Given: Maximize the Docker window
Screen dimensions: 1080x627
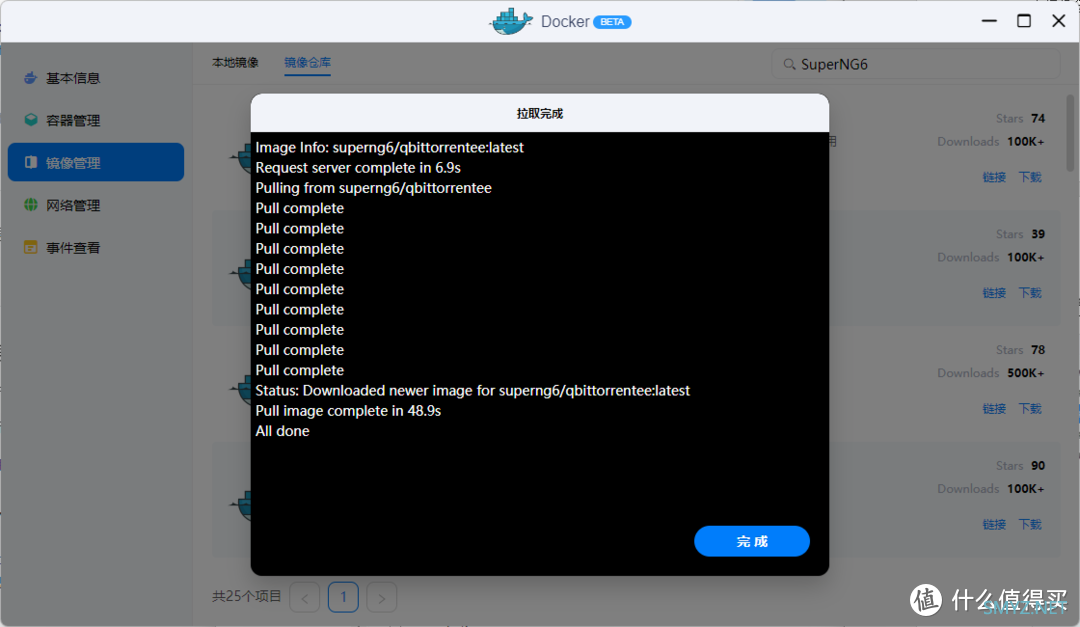Looking at the screenshot, I should (1024, 21).
